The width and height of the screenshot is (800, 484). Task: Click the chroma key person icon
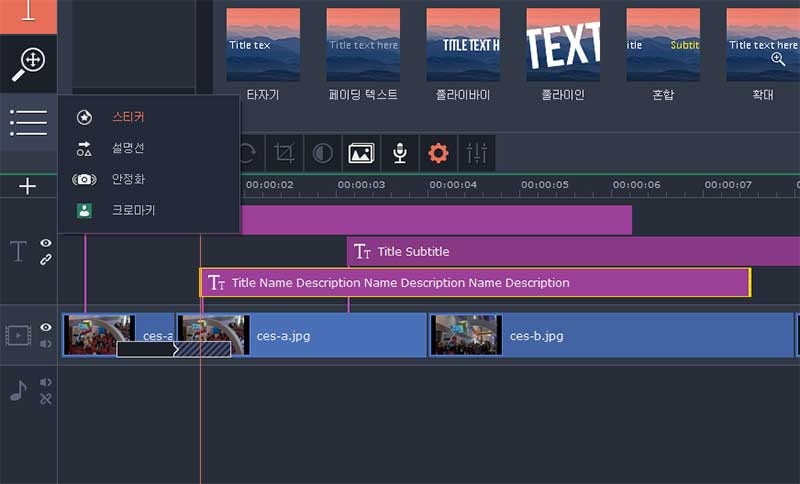click(x=84, y=211)
